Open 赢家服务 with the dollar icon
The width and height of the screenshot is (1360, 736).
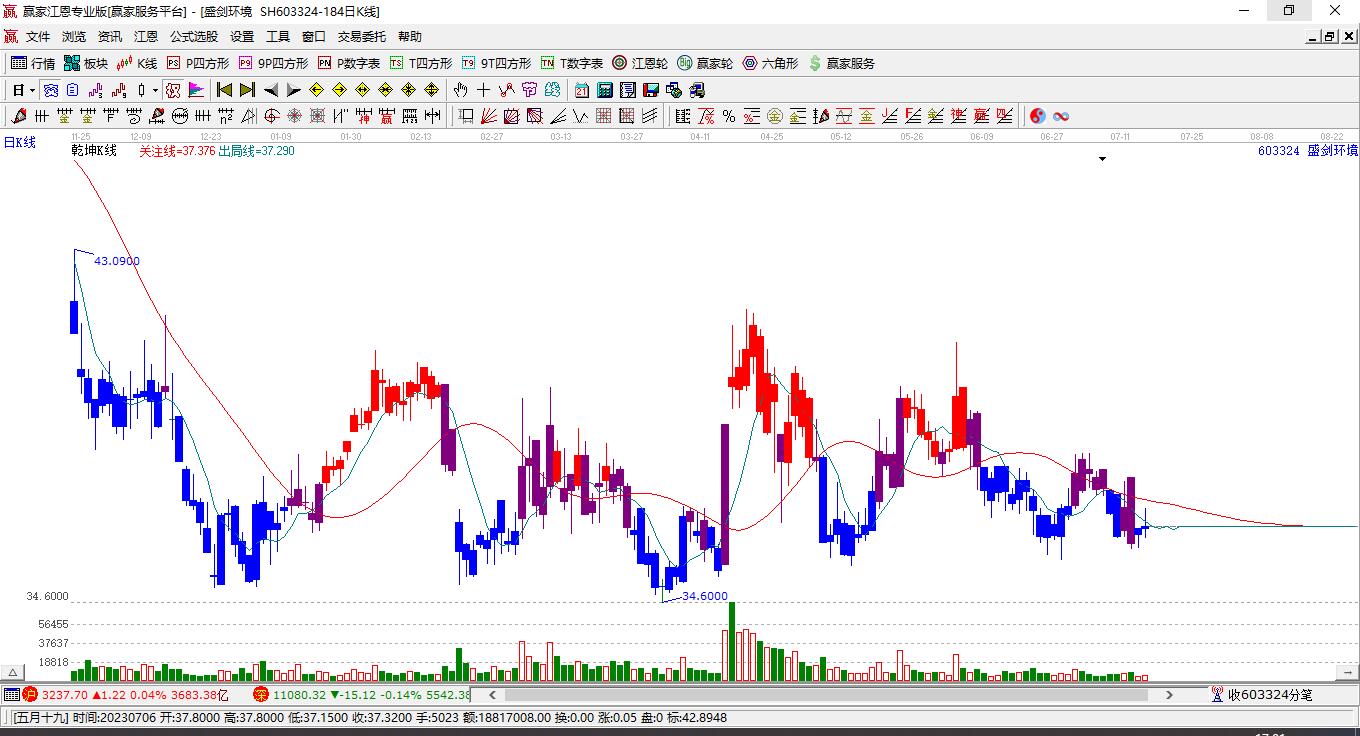[x=841, y=63]
